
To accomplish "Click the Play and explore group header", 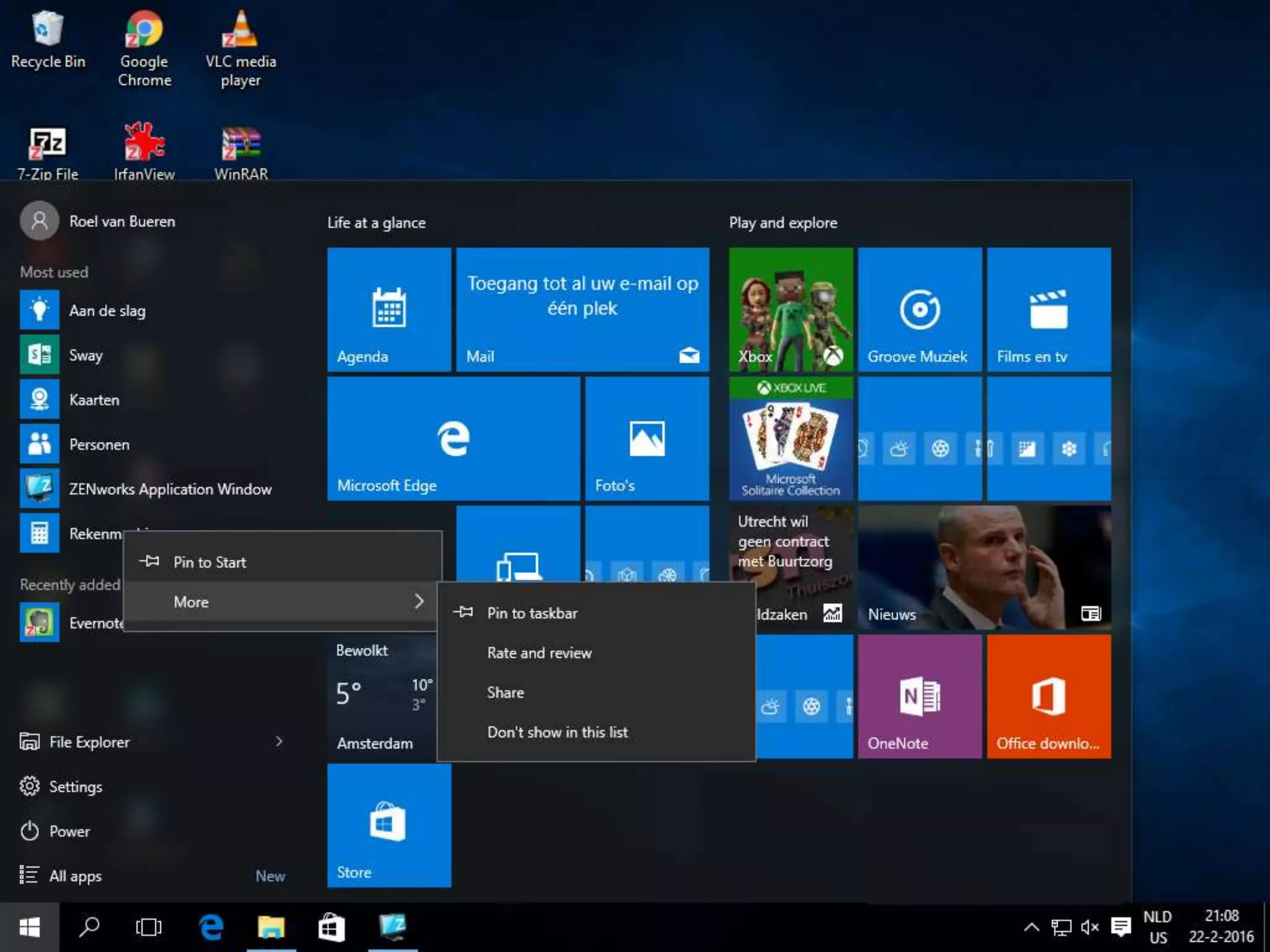I will click(x=783, y=223).
